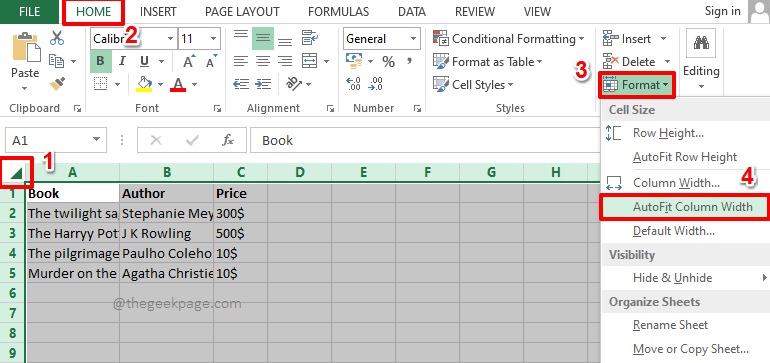This screenshot has width=770, height=363.
Task: Click Merge & Center icon
Action: pos(309,61)
